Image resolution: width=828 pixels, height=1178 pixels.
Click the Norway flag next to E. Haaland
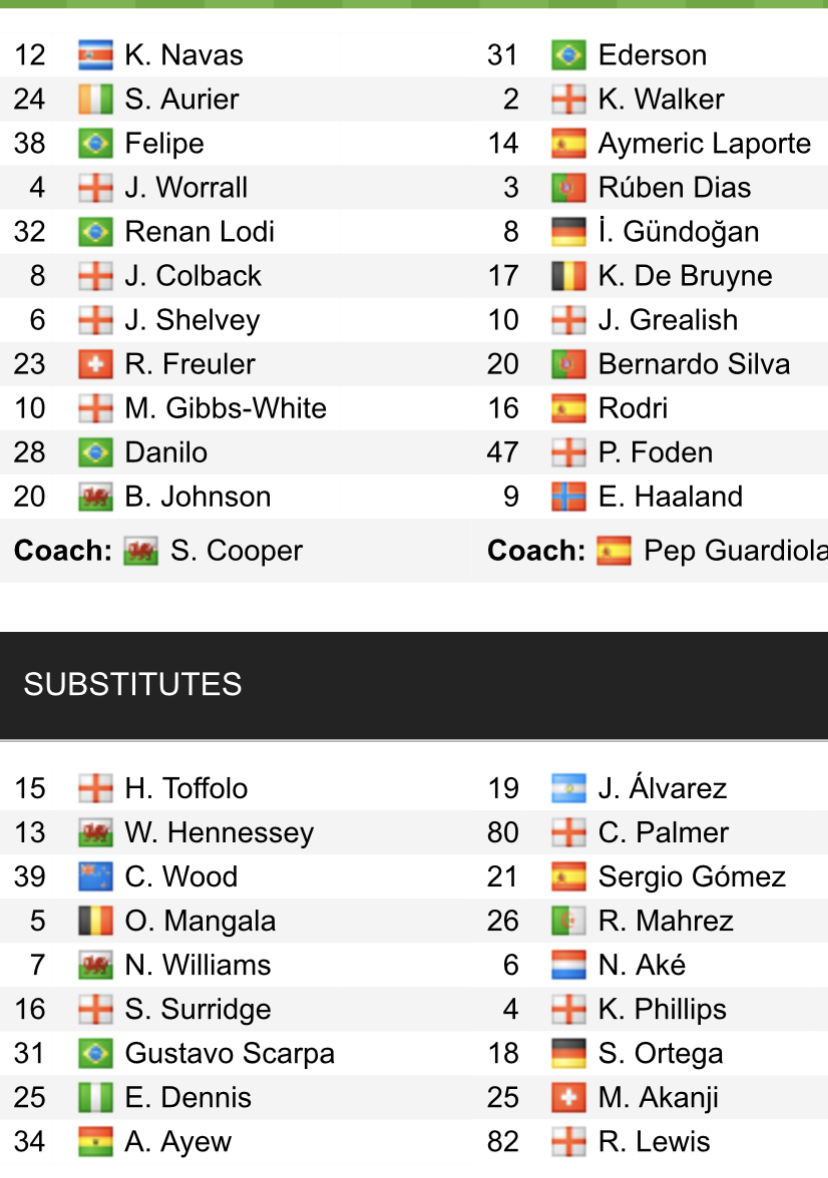[x=568, y=497]
